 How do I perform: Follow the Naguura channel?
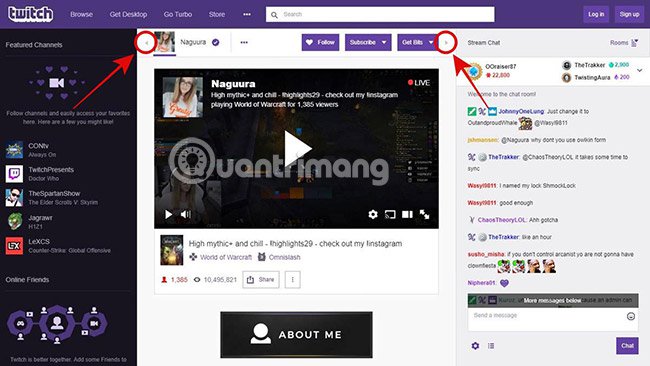320,42
